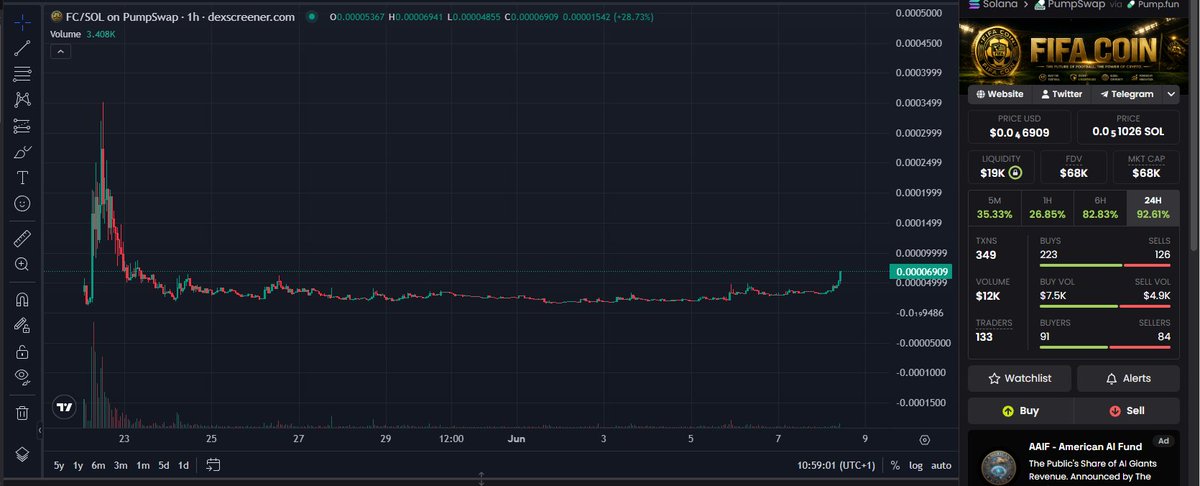Click the PRICE USD box

click(x=1019, y=126)
